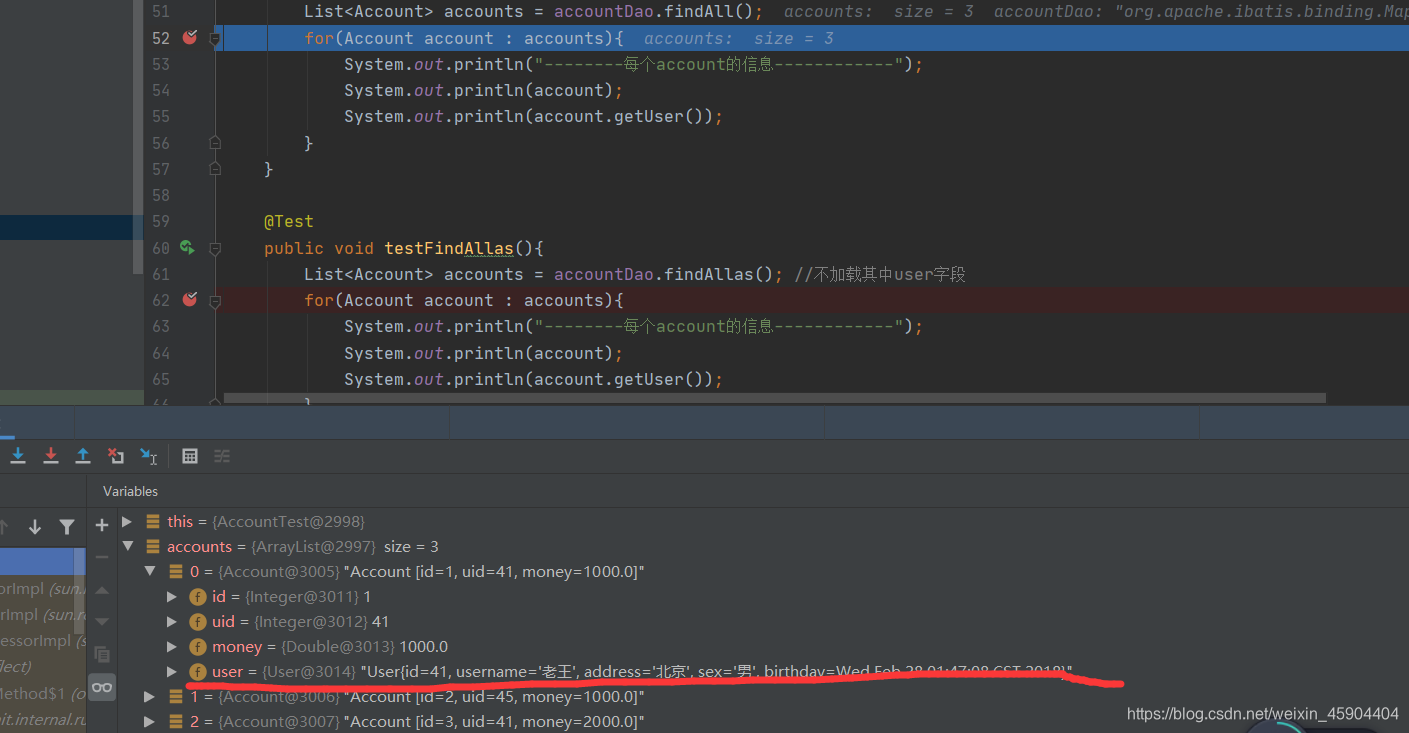This screenshot has height=733, width=1409.
Task: Click the previous frame up-arrow icon
Action: click(4, 527)
